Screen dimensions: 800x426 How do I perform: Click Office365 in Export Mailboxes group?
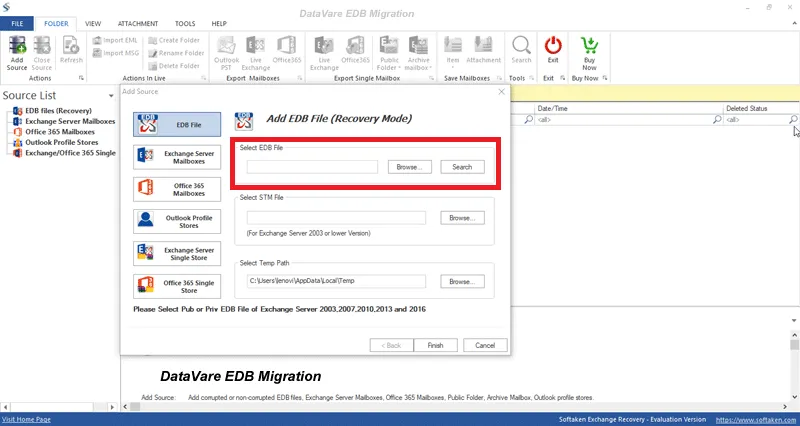(x=287, y=50)
